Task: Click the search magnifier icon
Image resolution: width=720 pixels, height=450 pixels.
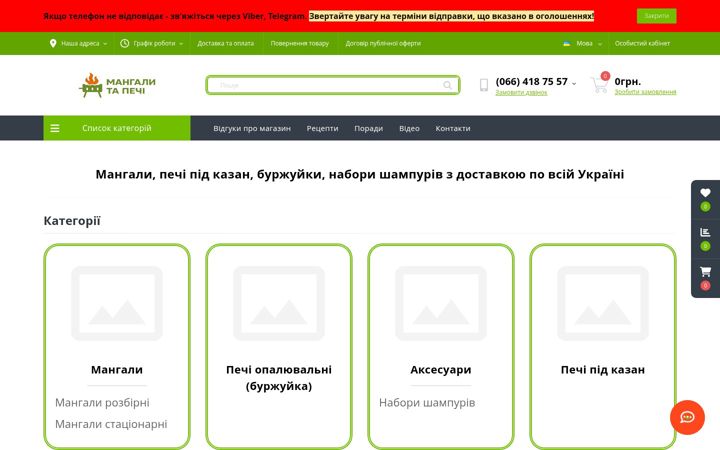Action: point(447,85)
